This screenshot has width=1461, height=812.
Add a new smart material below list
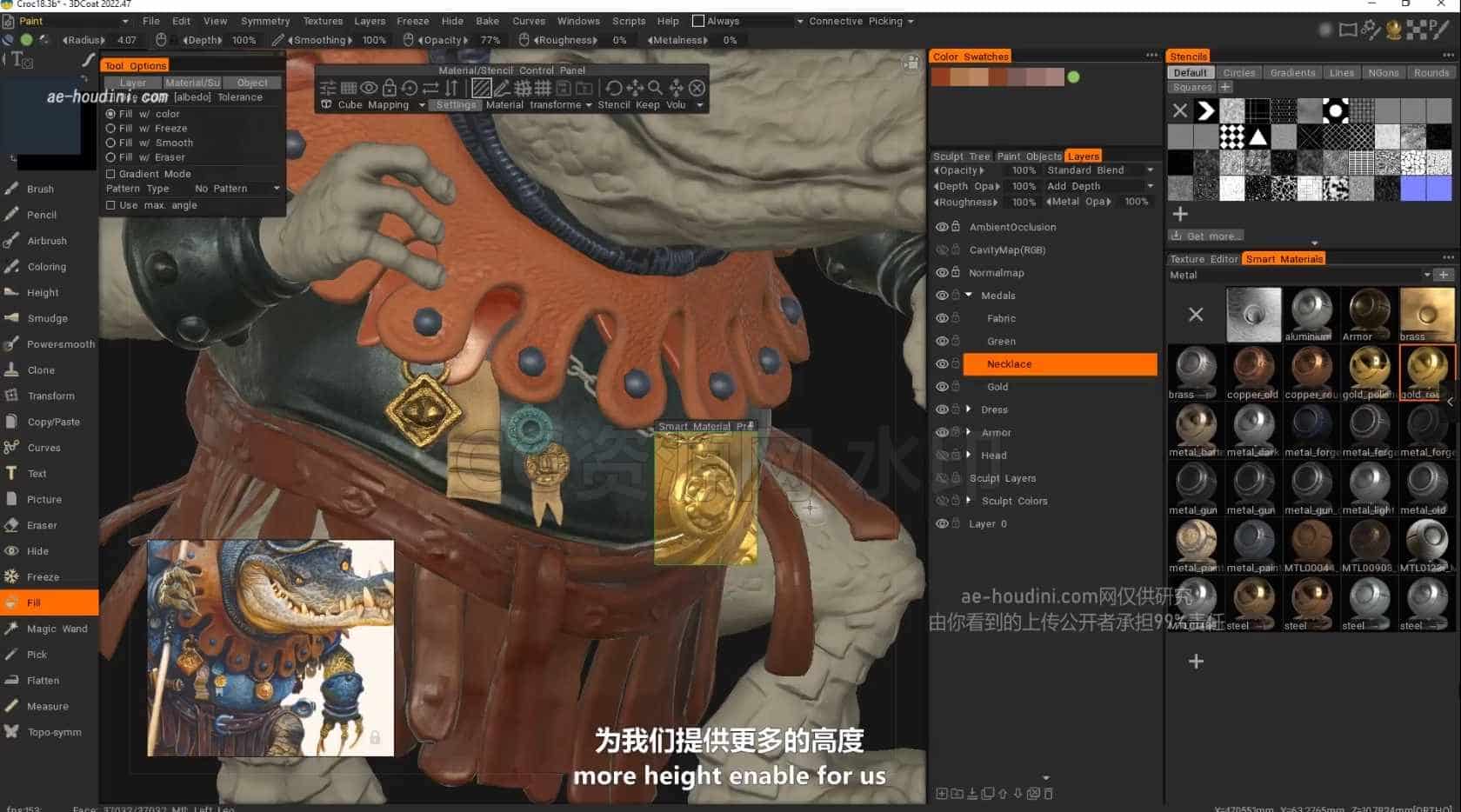coord(1196,662)
